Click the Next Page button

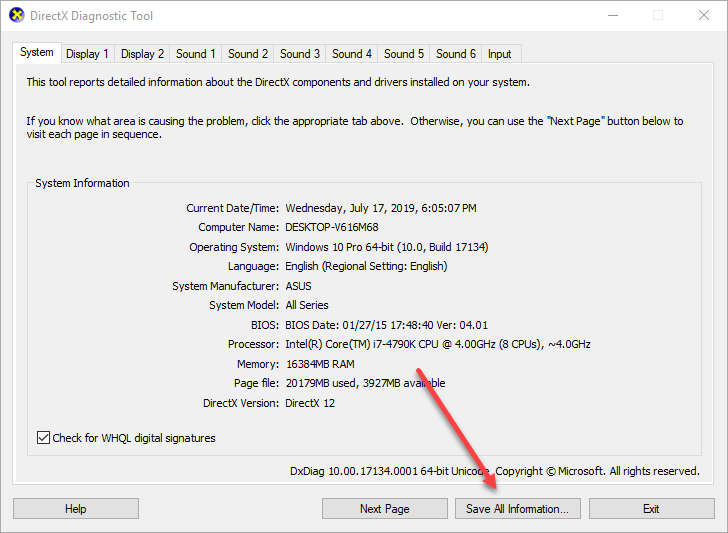pos(384,509)
